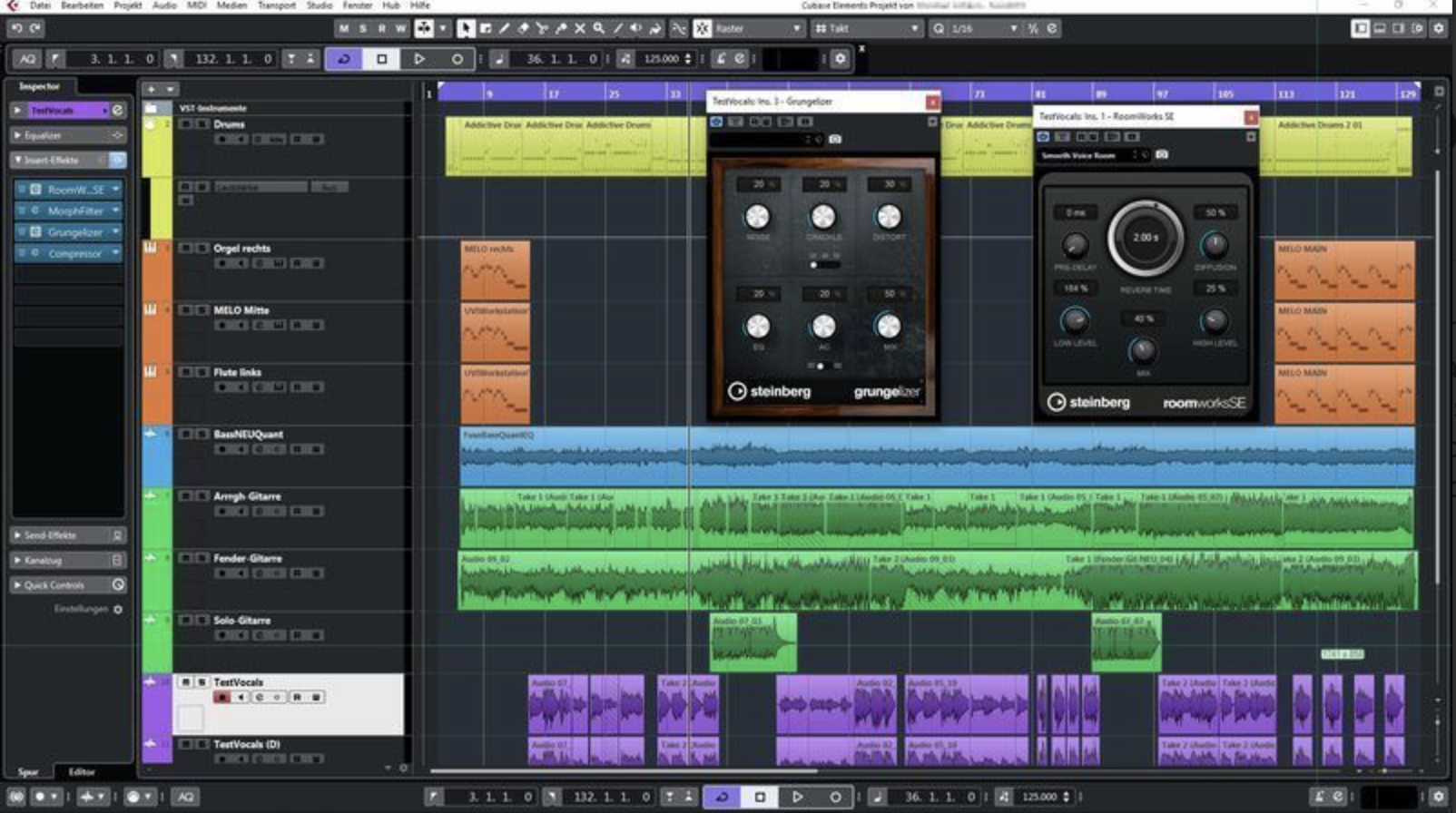Toggle Snap to grid button

click(x=703, y=29)
